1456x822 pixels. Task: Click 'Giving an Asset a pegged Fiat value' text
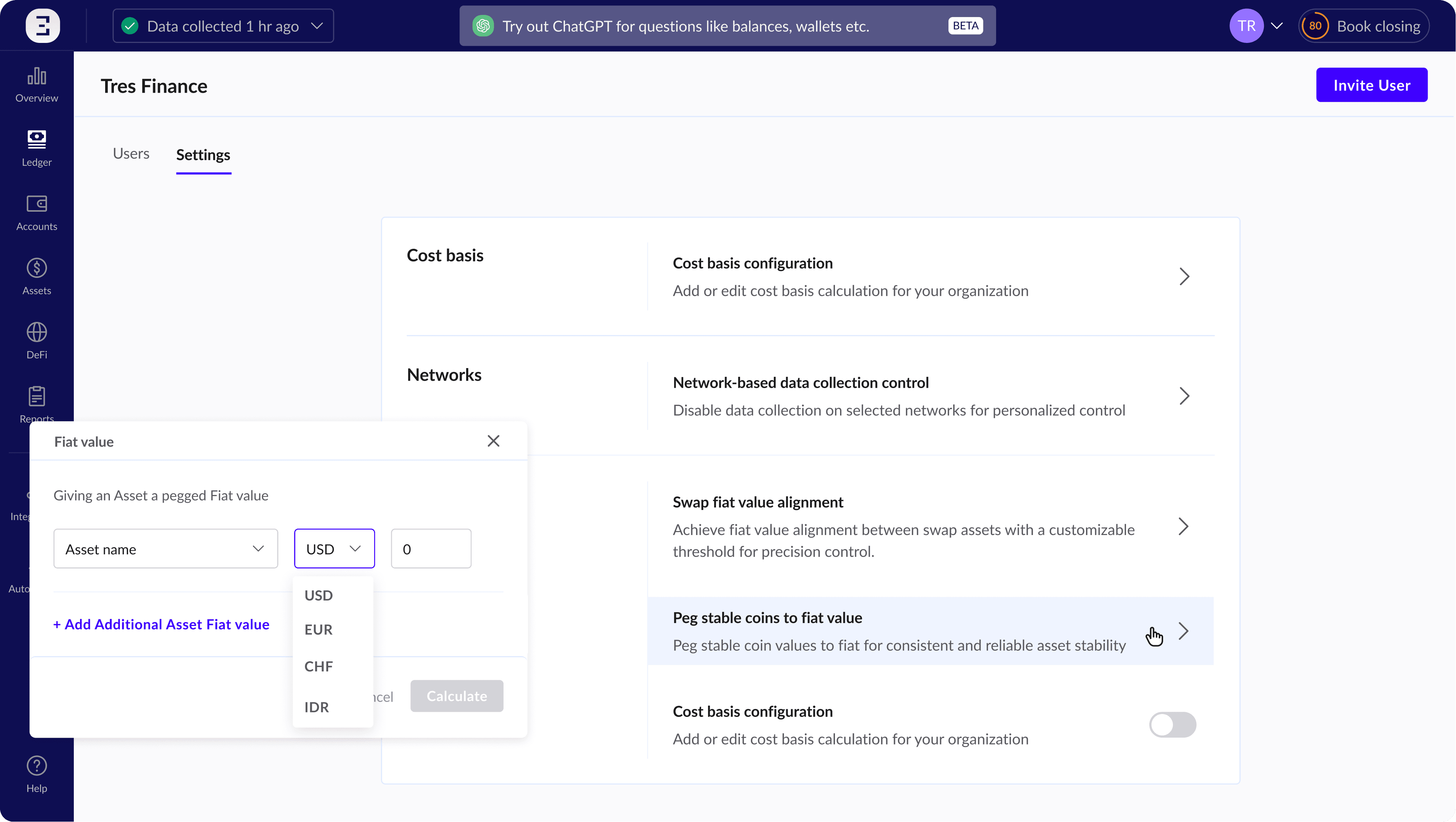click(x=161, y=495)
